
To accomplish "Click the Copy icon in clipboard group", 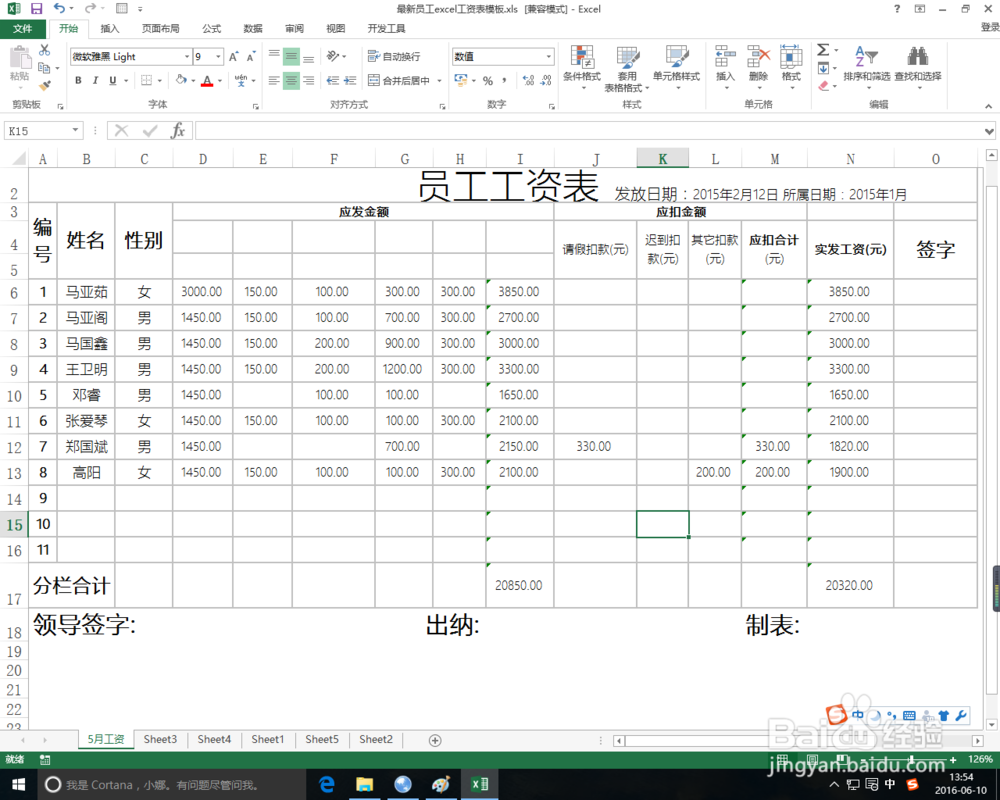I will pyautogui.click(x=44, y=68).
